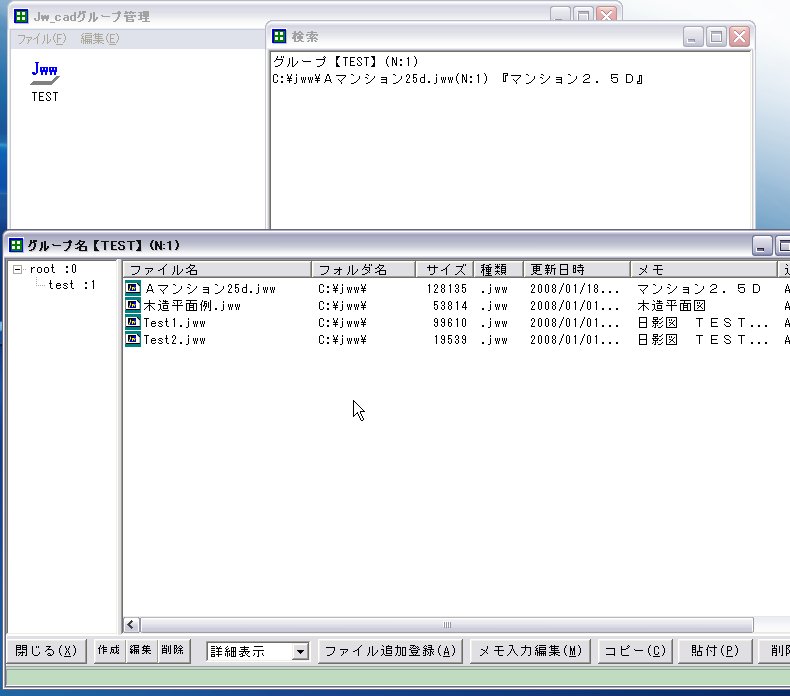Click size value 19539
This screenshot has height=696, width=790.
pyautogui.click(x=450, y=340)
